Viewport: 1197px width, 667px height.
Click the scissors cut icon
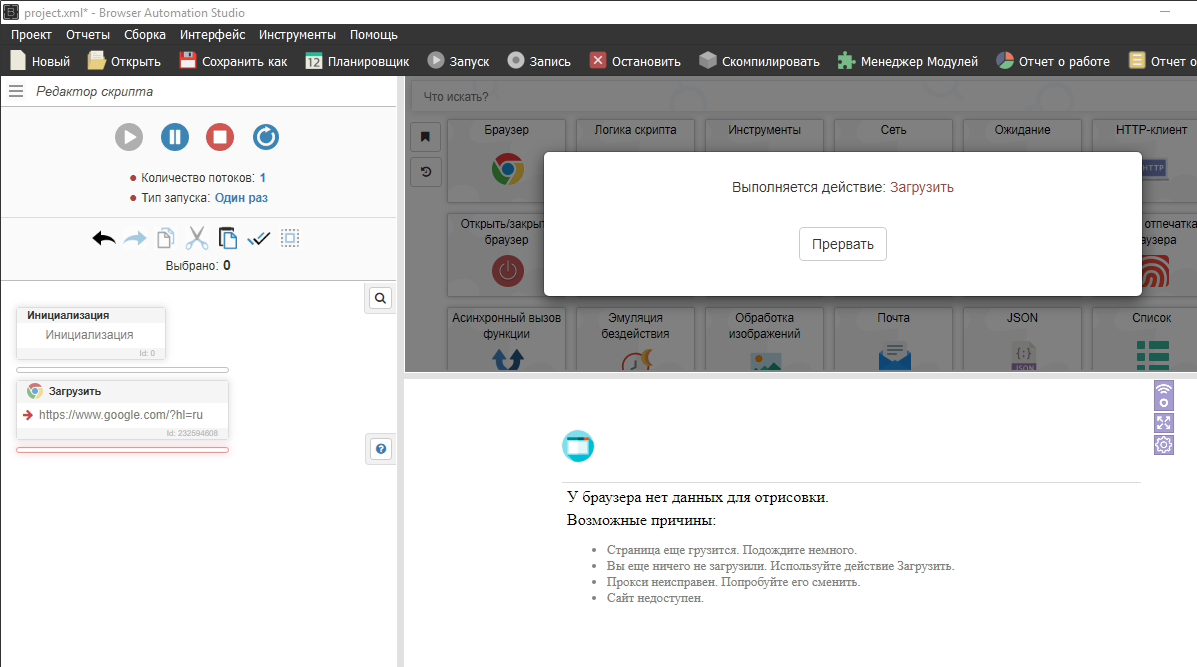point(196,238)
